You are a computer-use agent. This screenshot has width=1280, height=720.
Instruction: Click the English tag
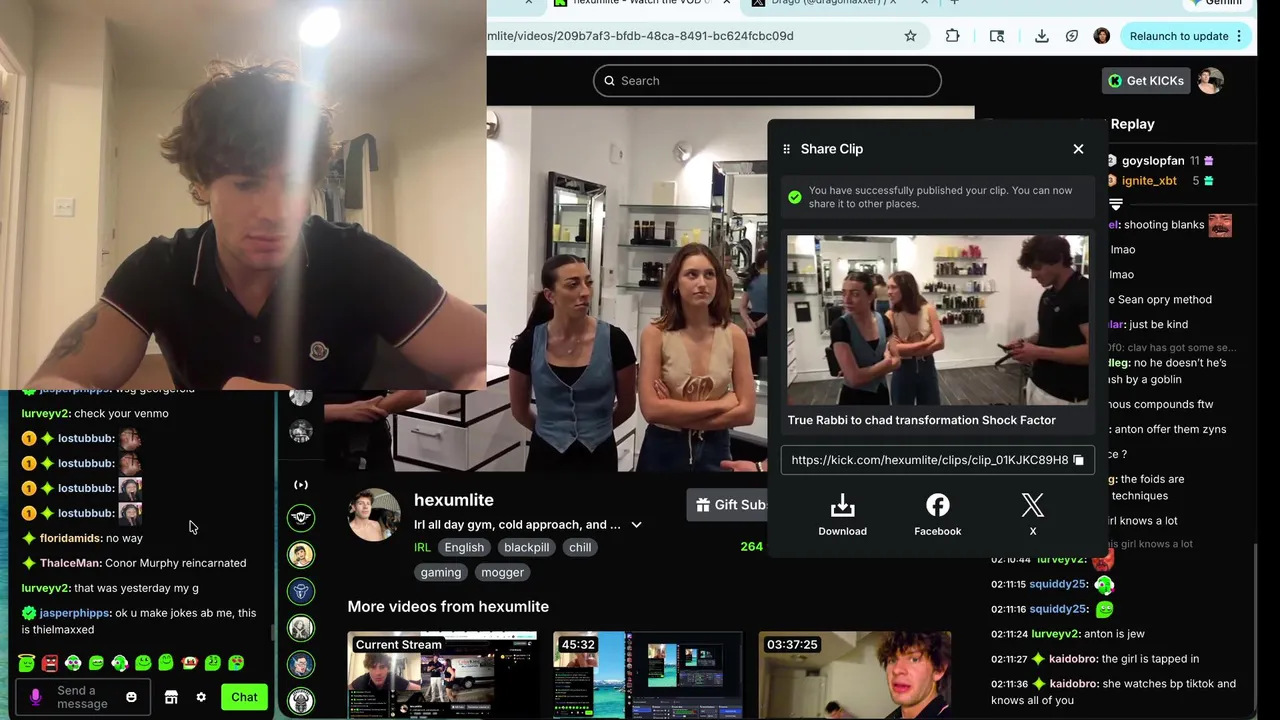464,547
